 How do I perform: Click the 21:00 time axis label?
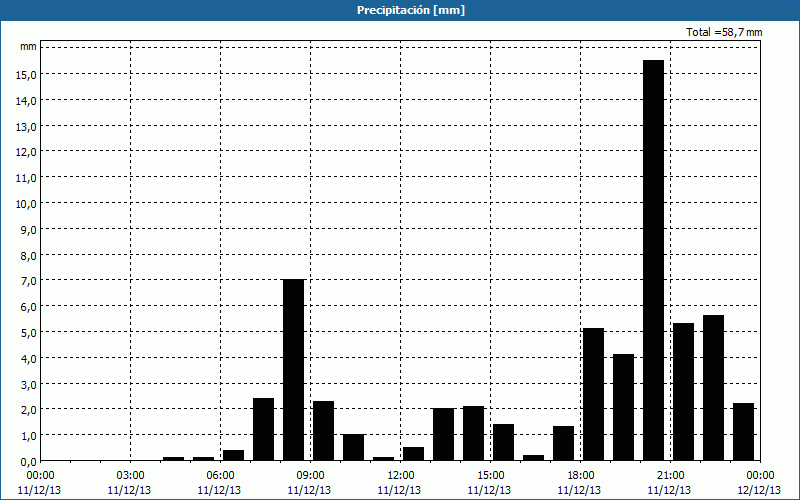click(670, 476)
